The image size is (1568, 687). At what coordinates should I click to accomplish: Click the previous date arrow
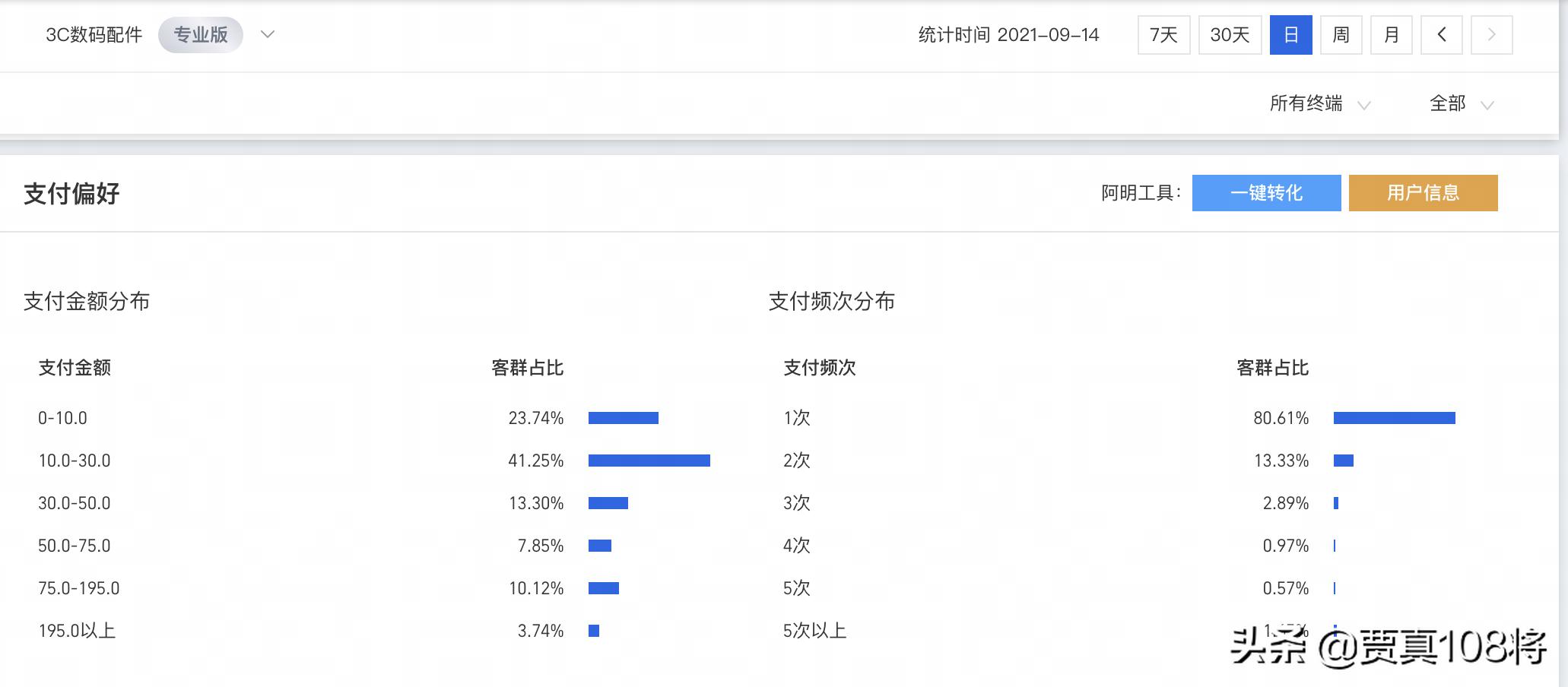click(1442, 34)
